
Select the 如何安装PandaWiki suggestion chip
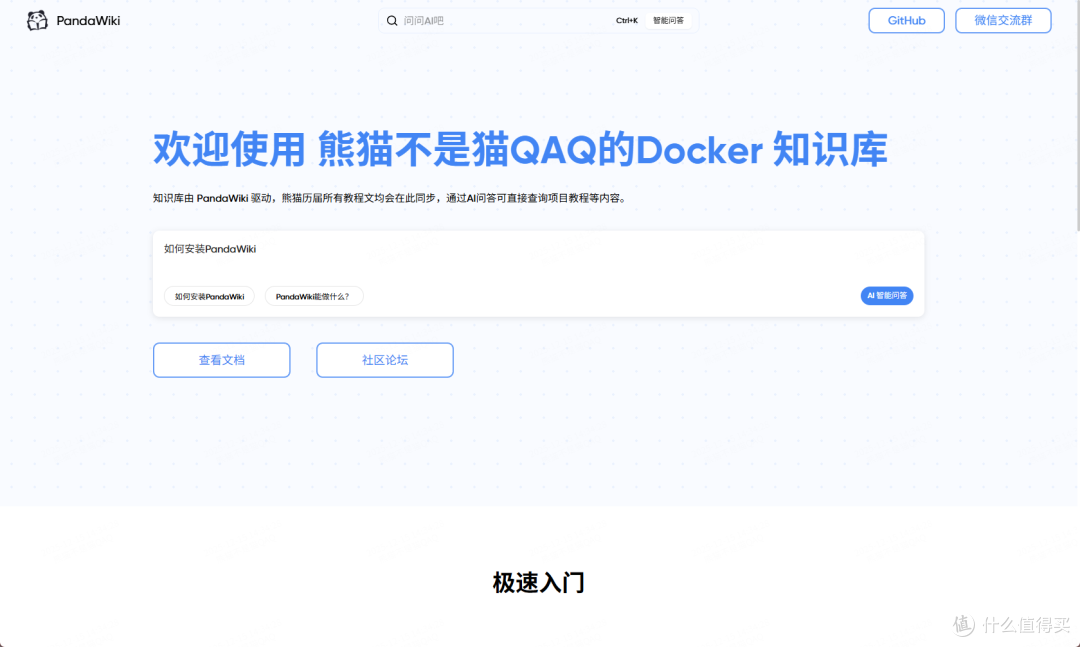pyautogui.click(x=209, y=296)
